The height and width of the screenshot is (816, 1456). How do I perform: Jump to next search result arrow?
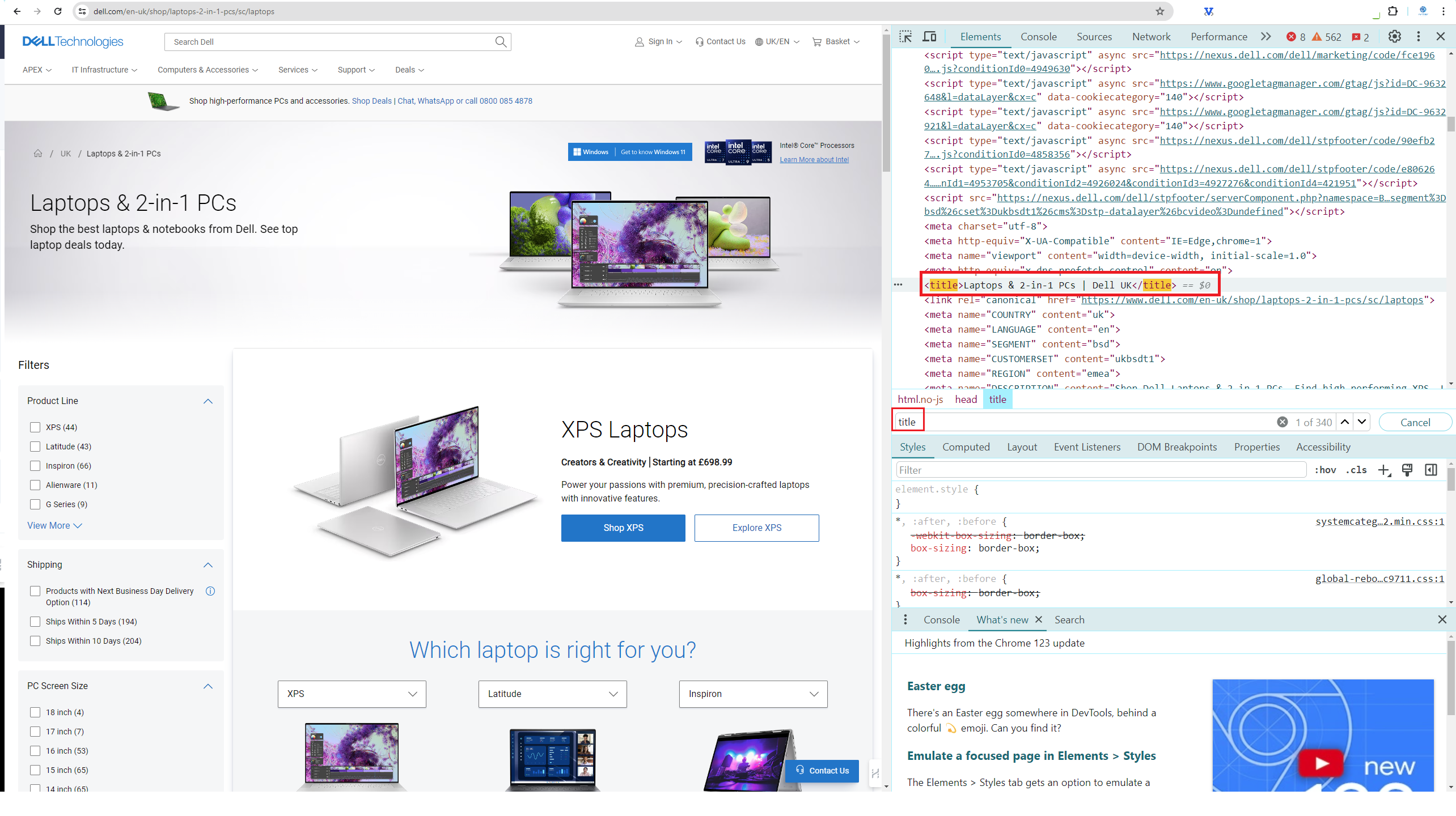[1362, 422]
